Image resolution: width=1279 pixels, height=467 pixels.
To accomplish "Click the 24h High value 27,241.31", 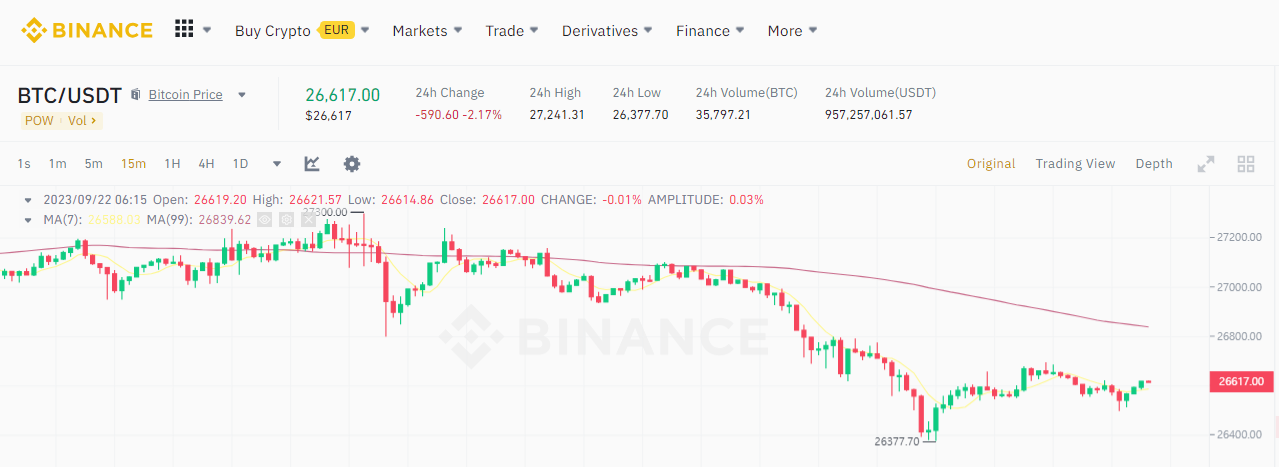I will coord(557,115).
